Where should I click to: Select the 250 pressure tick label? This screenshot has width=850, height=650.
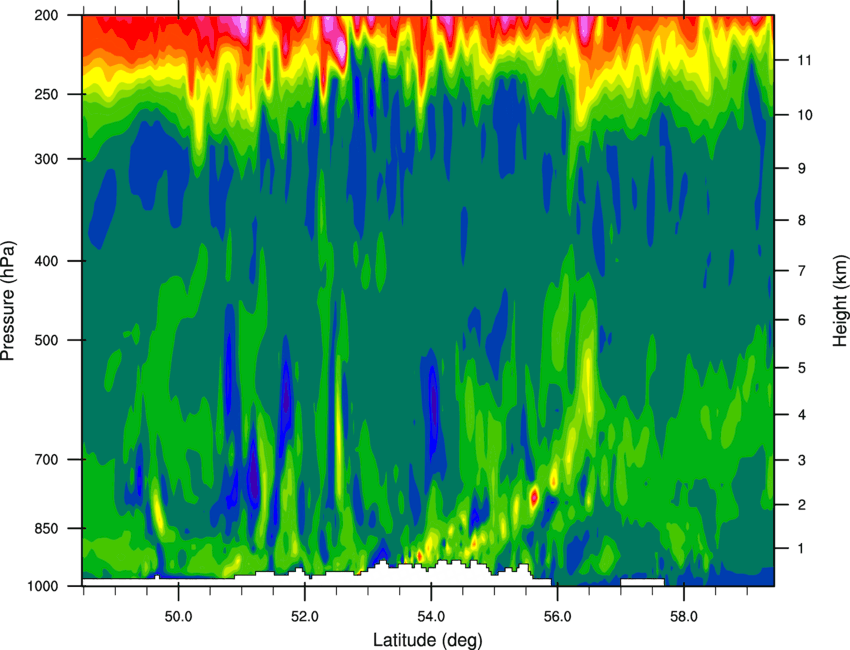tap(47, 94)
